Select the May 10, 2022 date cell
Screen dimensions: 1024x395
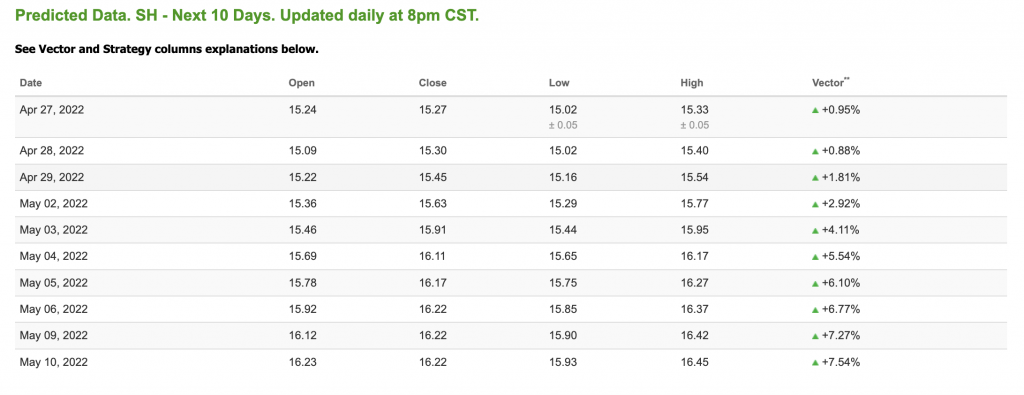tap(54, 362)
